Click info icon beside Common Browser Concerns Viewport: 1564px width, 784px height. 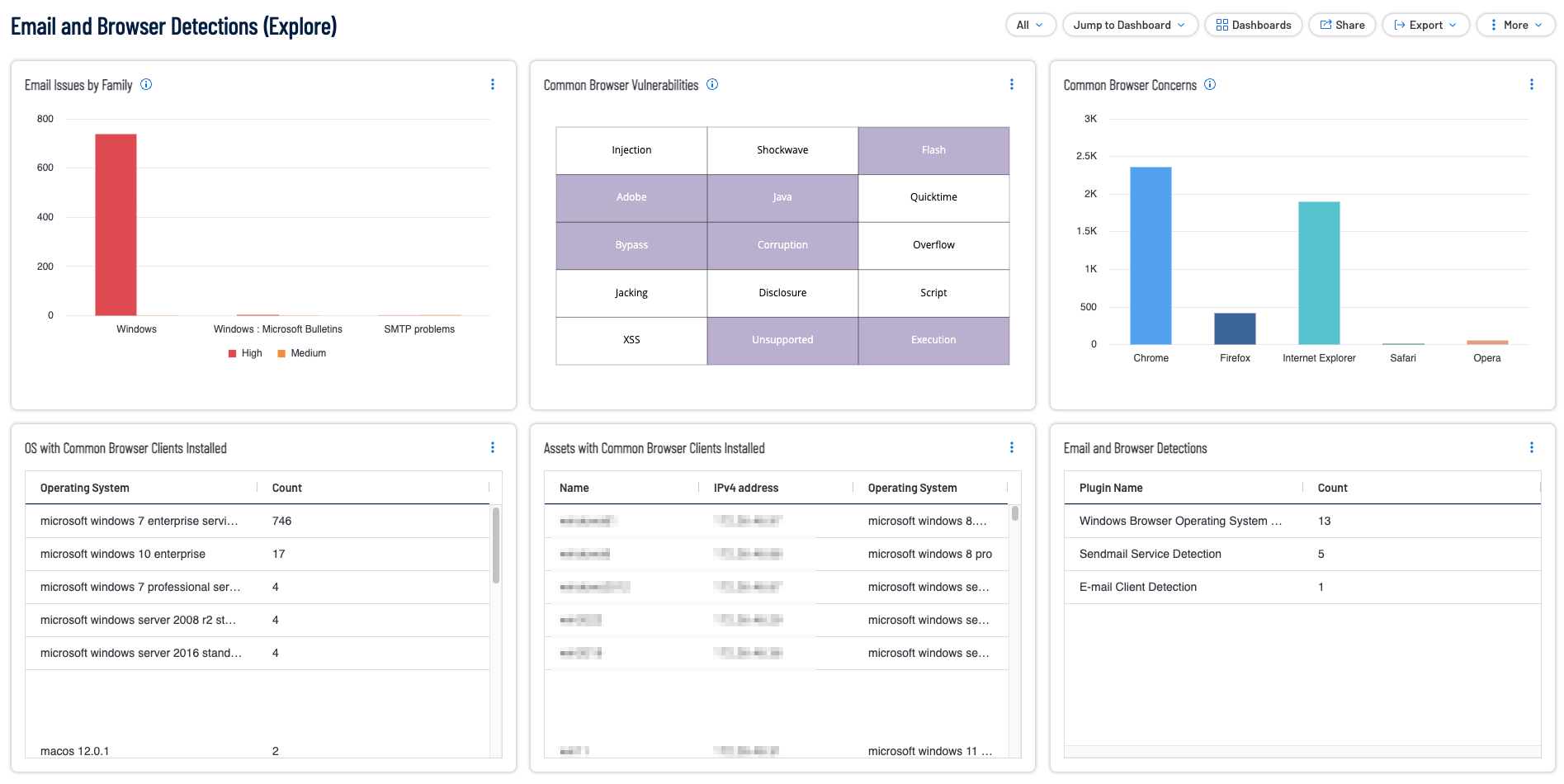tap(1210, 84)
